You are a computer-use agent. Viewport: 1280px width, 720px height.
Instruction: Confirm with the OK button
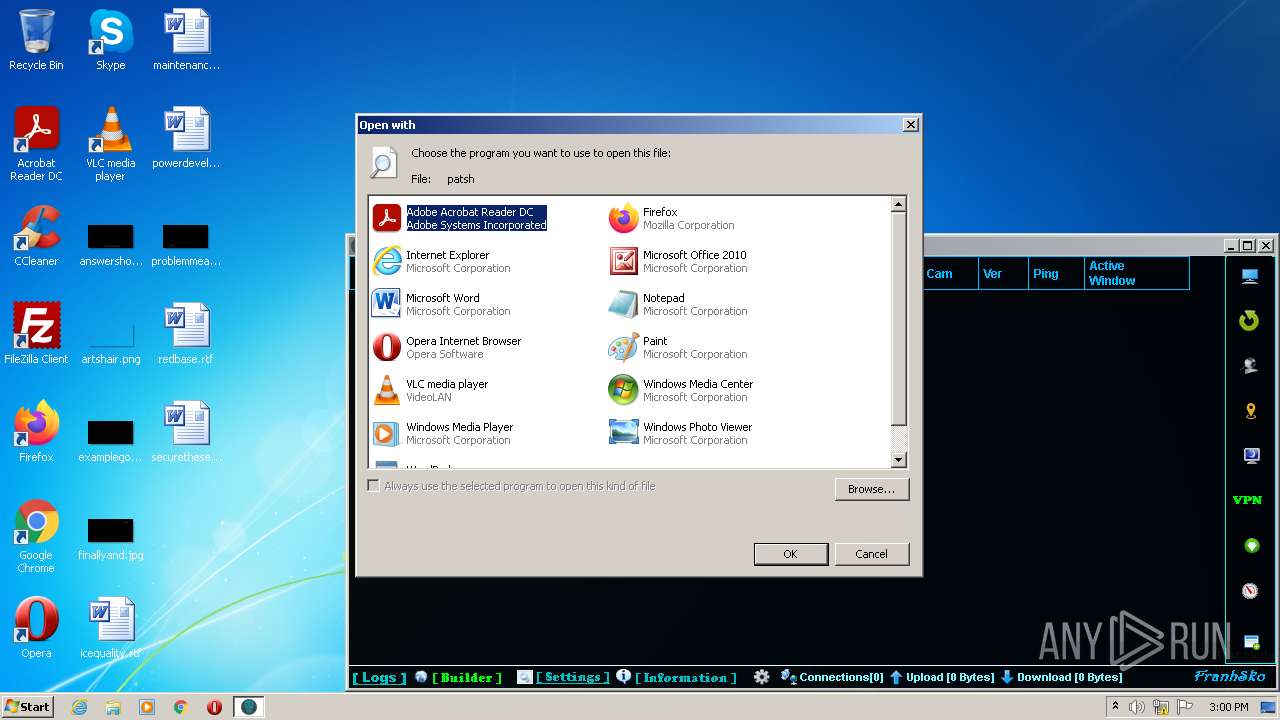pos(790,554)
